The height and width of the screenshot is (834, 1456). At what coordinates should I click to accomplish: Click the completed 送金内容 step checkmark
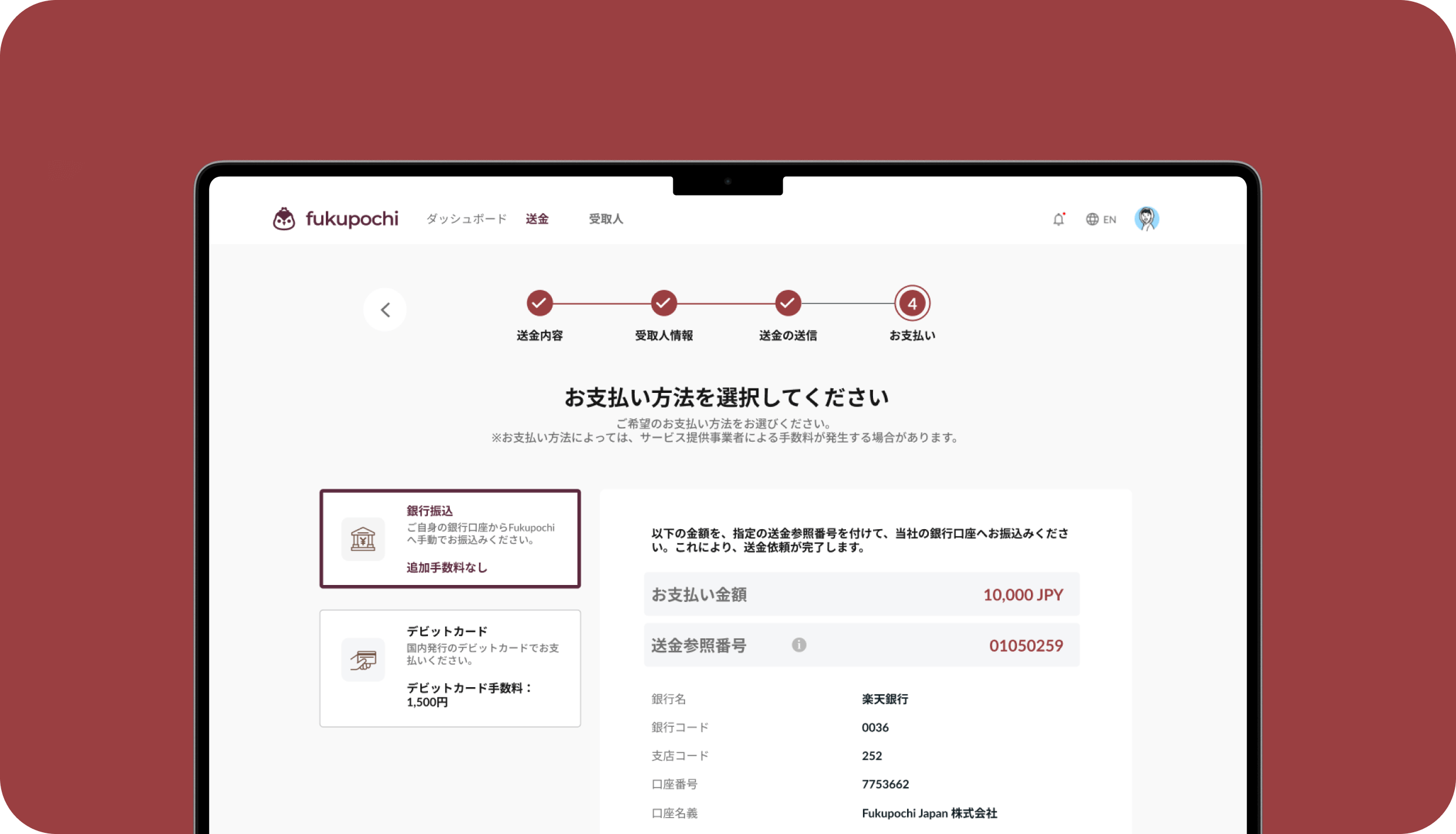tap(539, 303)
